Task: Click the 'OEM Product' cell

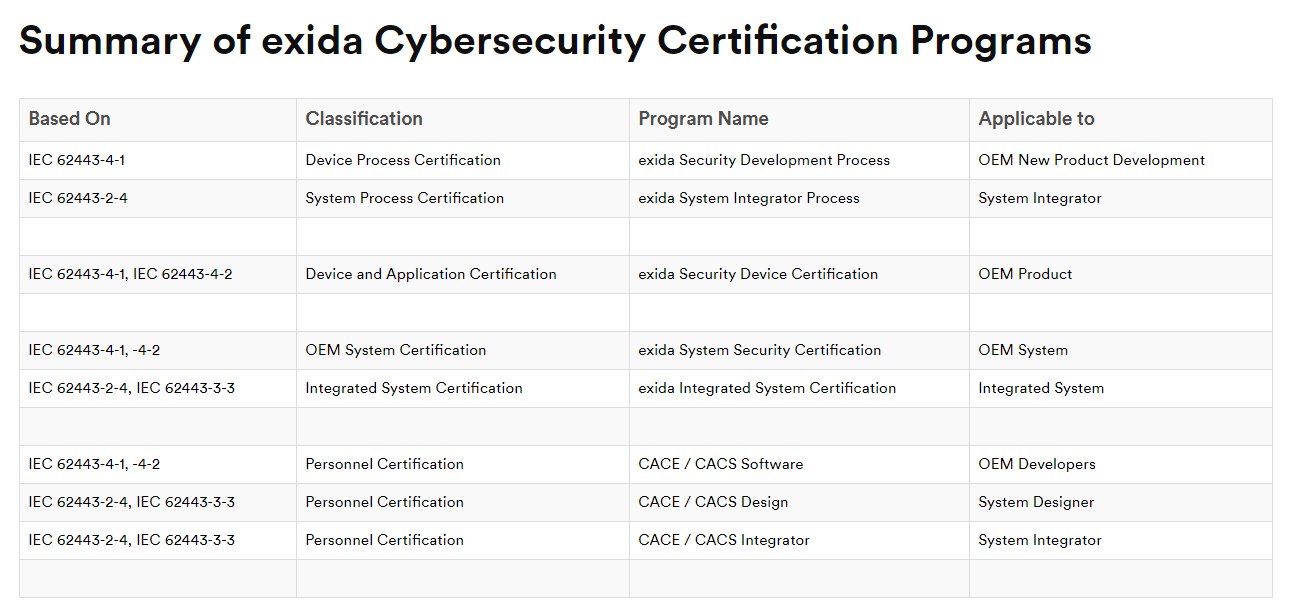Action: click(1121, 274)
